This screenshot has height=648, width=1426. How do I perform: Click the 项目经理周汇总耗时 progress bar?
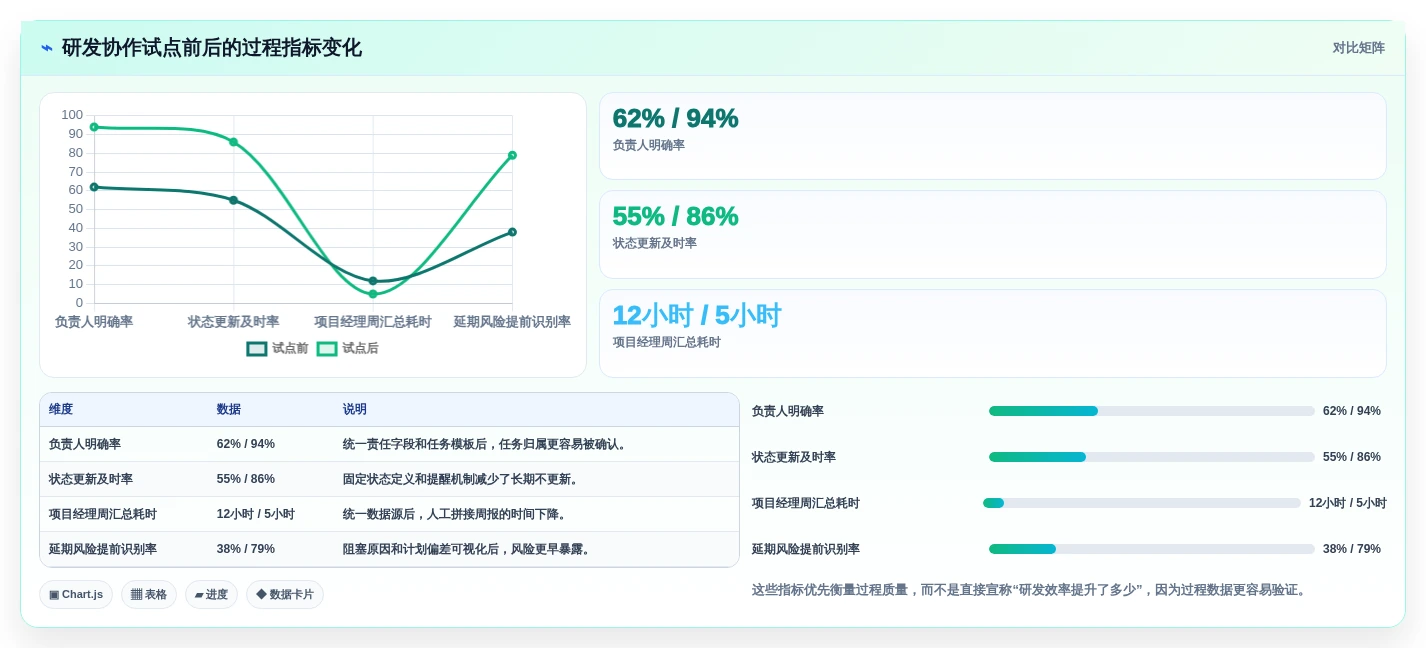[x=1142, y=503]
